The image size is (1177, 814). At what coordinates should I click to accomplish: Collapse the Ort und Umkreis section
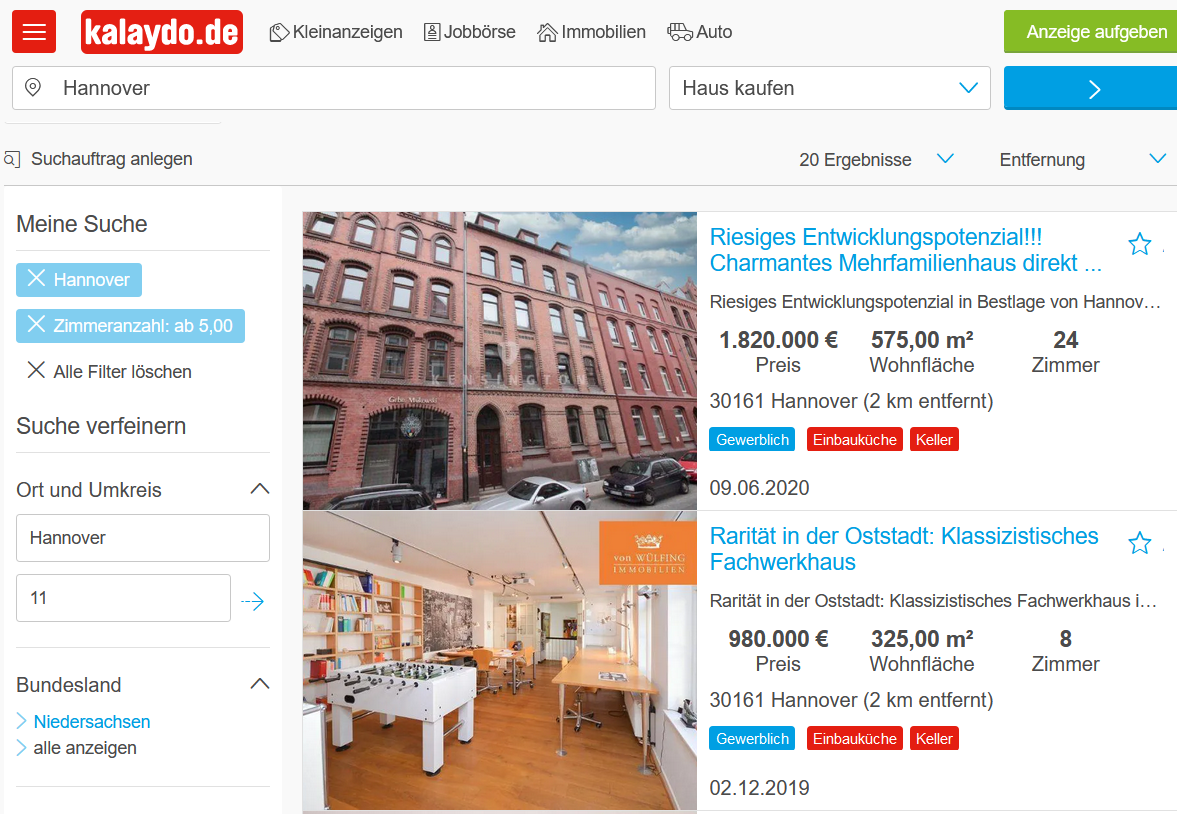click(x=259, y=490)
